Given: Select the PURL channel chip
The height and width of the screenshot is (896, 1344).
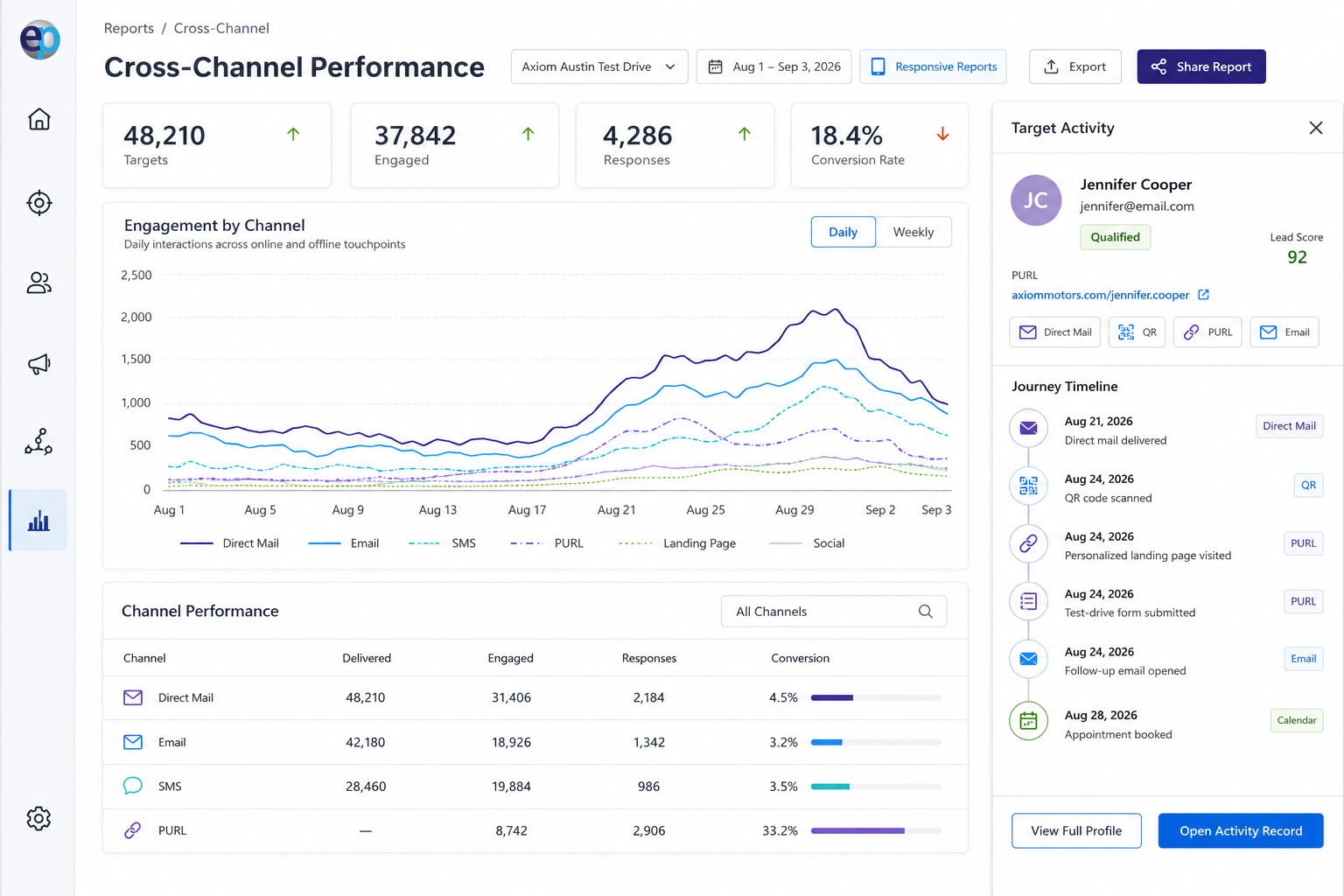Looking at the screenshot, I should 1207,332.
